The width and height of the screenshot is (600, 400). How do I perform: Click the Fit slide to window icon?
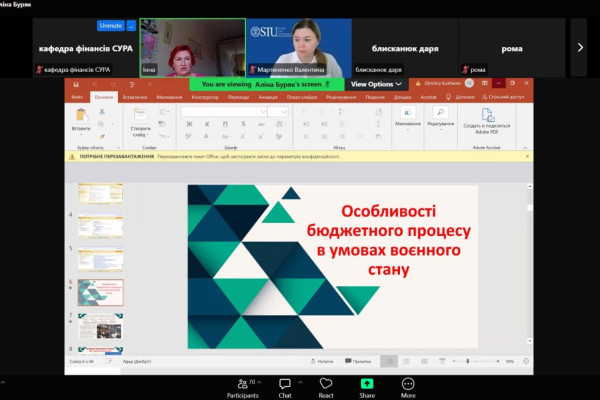(526, 361)
